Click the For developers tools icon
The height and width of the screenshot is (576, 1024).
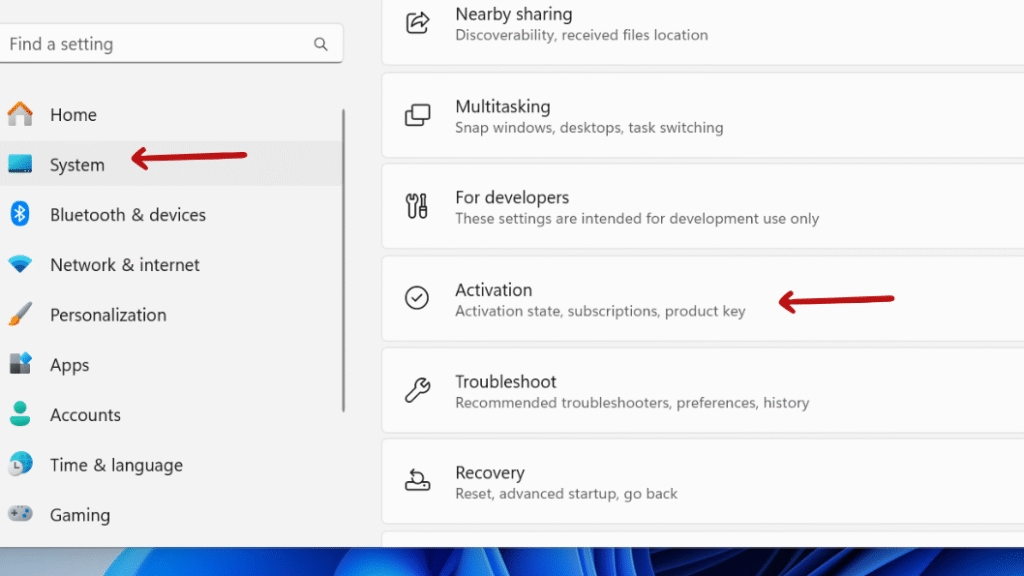pos(417,206)
